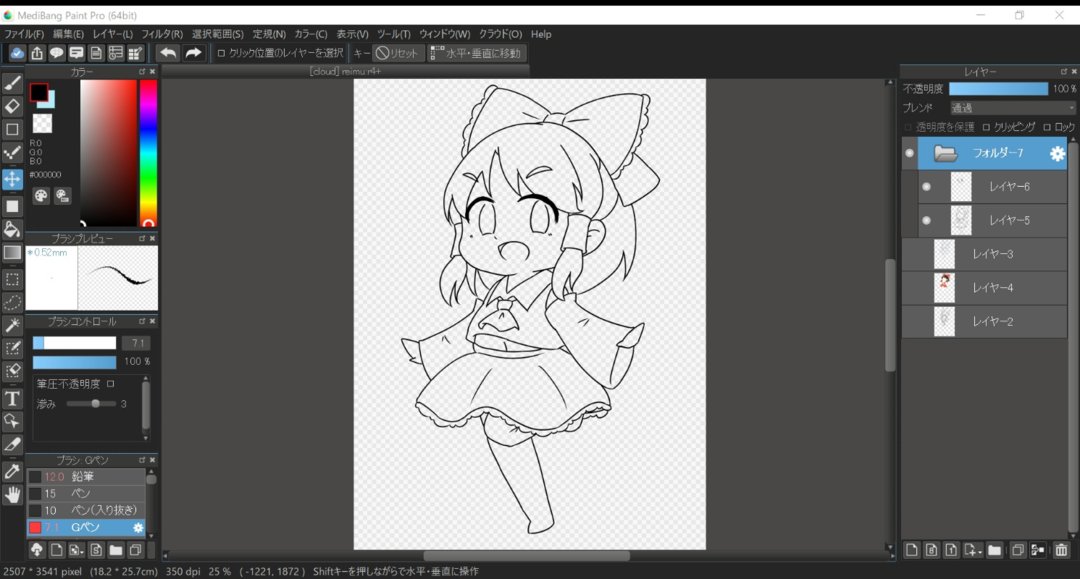Select レイヤー4 in layer list
This screenshot has width=1080, height=579.
(984, 288)
